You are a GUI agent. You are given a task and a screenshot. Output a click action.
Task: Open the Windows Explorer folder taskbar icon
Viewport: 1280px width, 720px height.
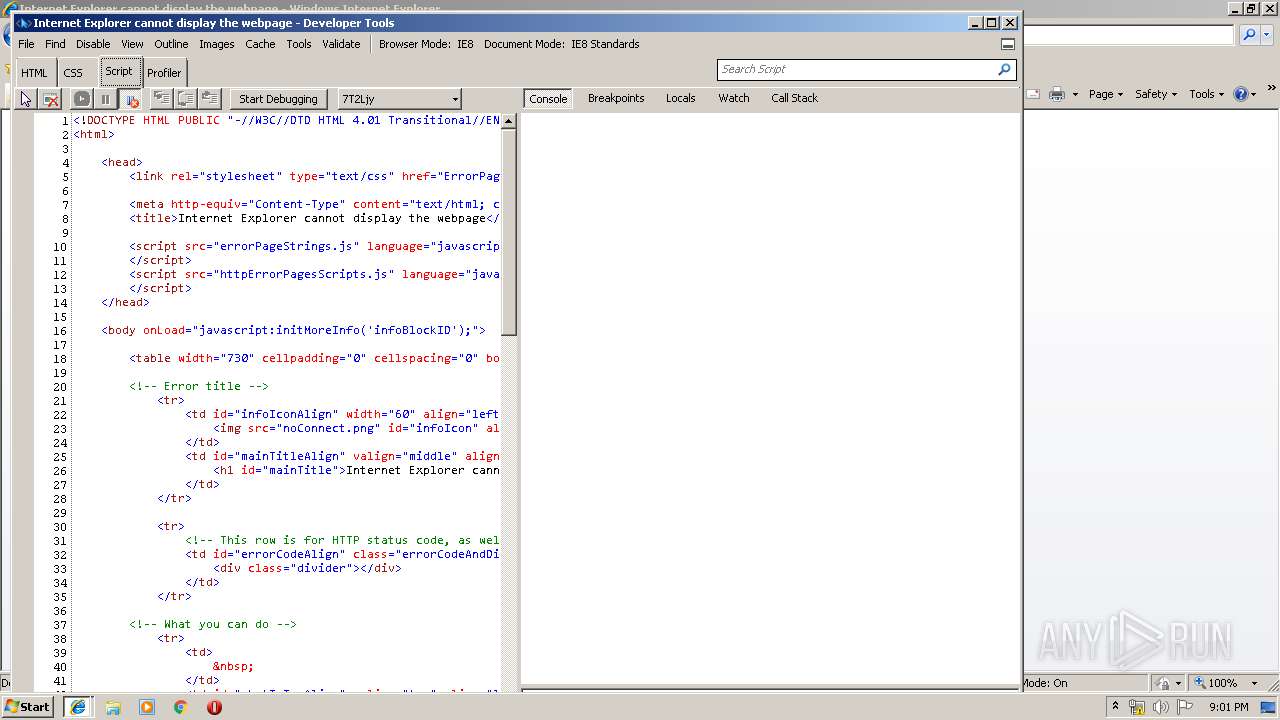pyautogui.click(x=113, y=707)
